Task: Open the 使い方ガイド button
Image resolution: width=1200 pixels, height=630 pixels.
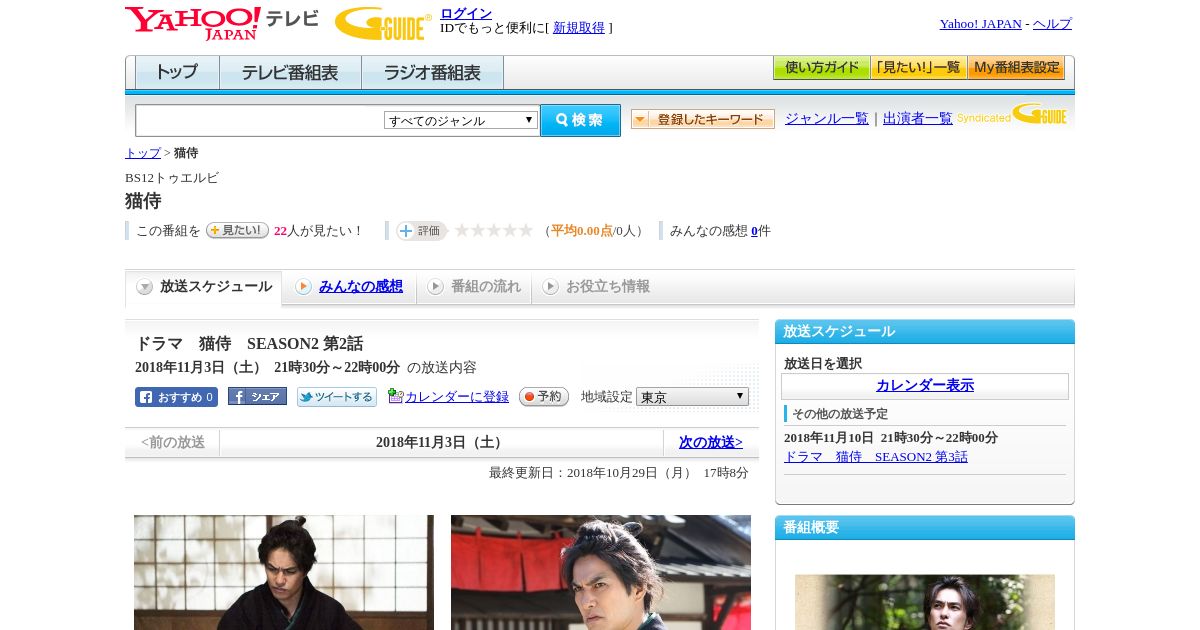Action: pyautogui.click(x=822, y=68)
